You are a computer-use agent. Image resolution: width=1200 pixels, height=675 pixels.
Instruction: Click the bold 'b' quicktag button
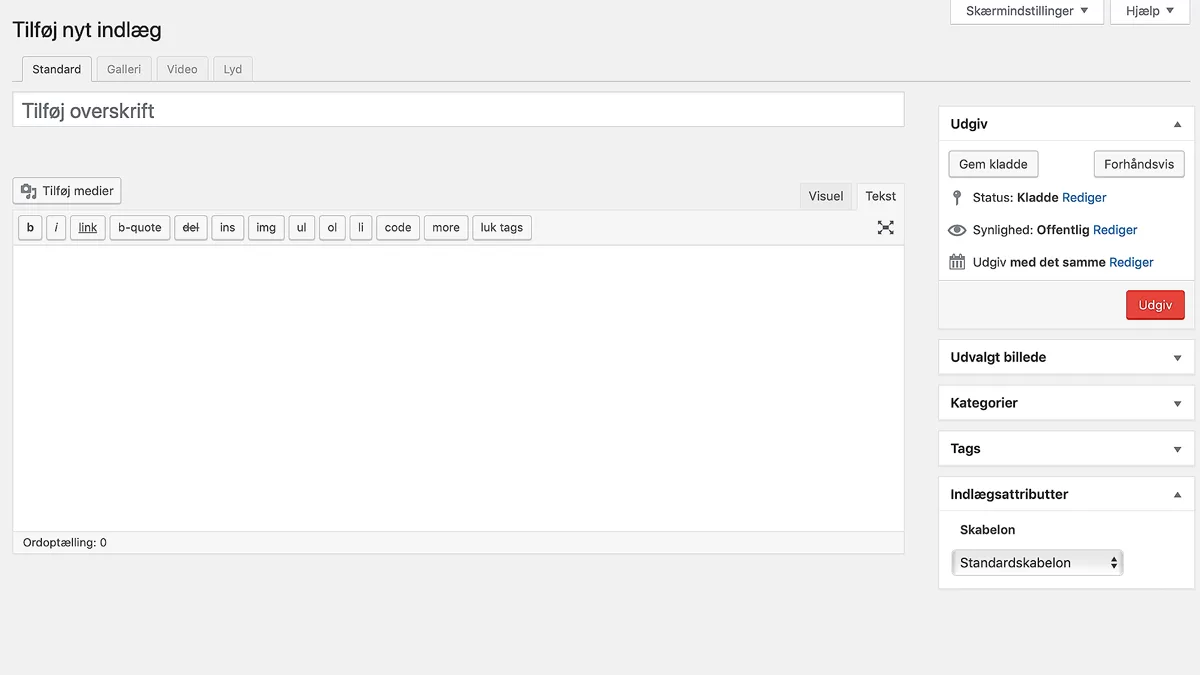[30, 228]
